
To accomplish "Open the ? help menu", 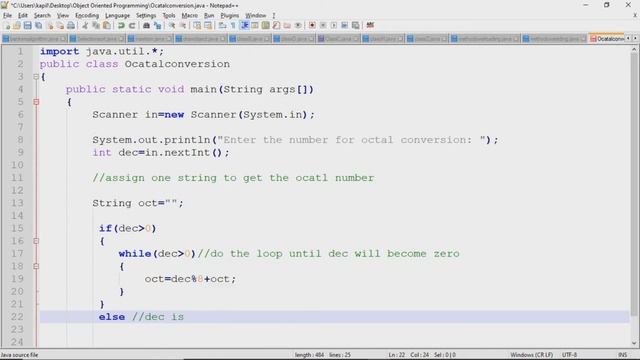I will 274,16.
